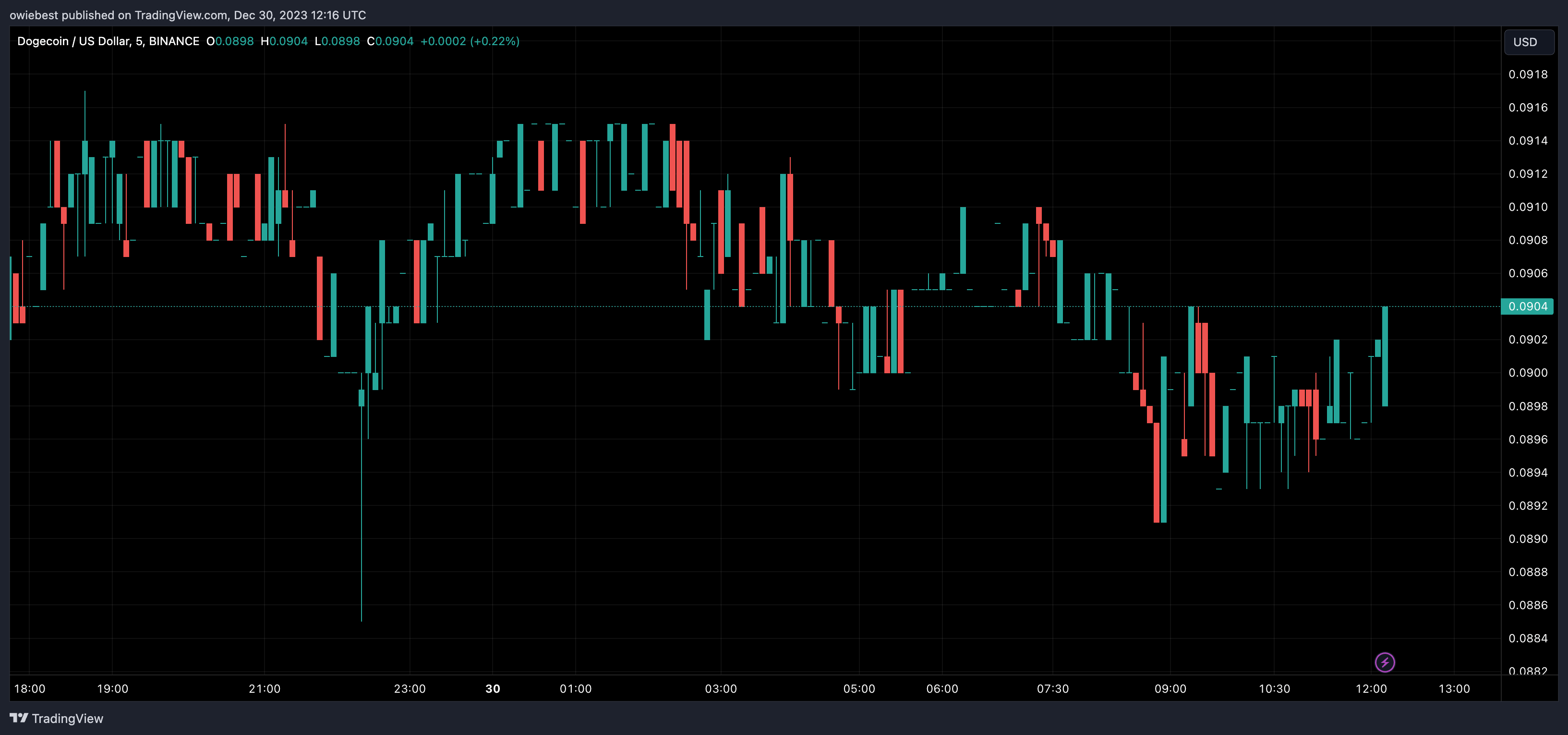Click the Dogecoin / US Dollar symbol title
The image size is (1568, 735).
point(109,41)
